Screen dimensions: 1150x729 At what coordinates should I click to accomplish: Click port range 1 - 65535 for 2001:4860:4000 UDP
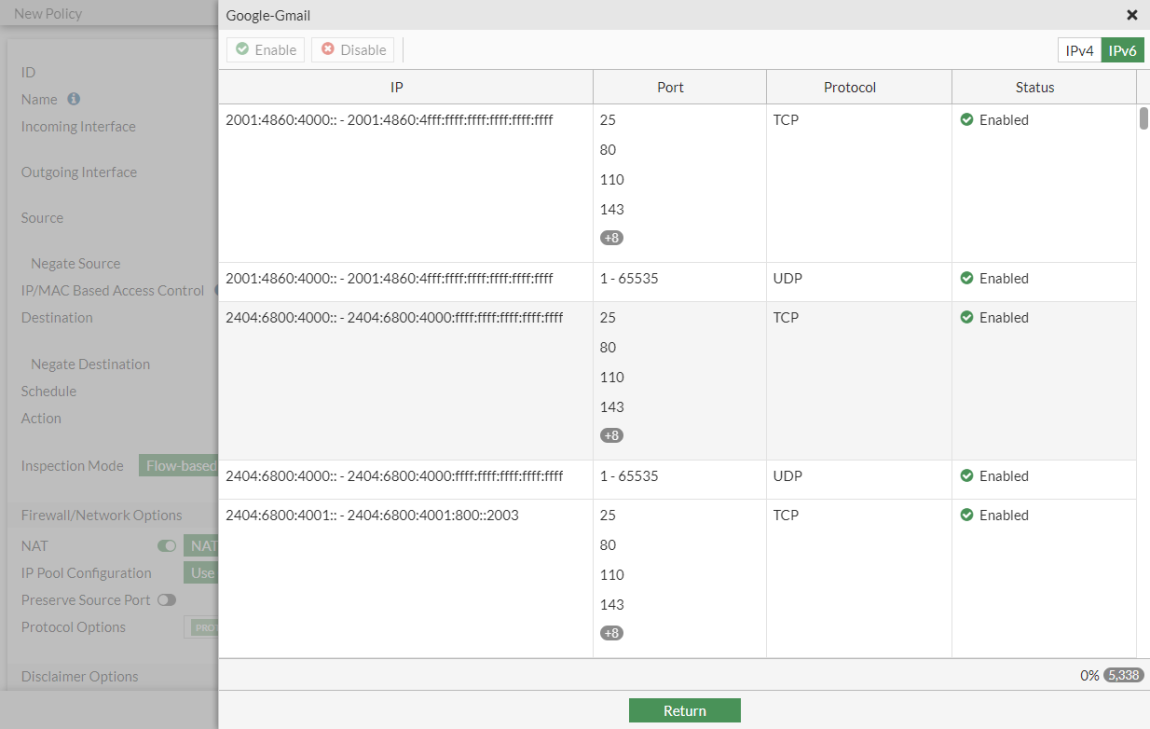pos(629,278)
